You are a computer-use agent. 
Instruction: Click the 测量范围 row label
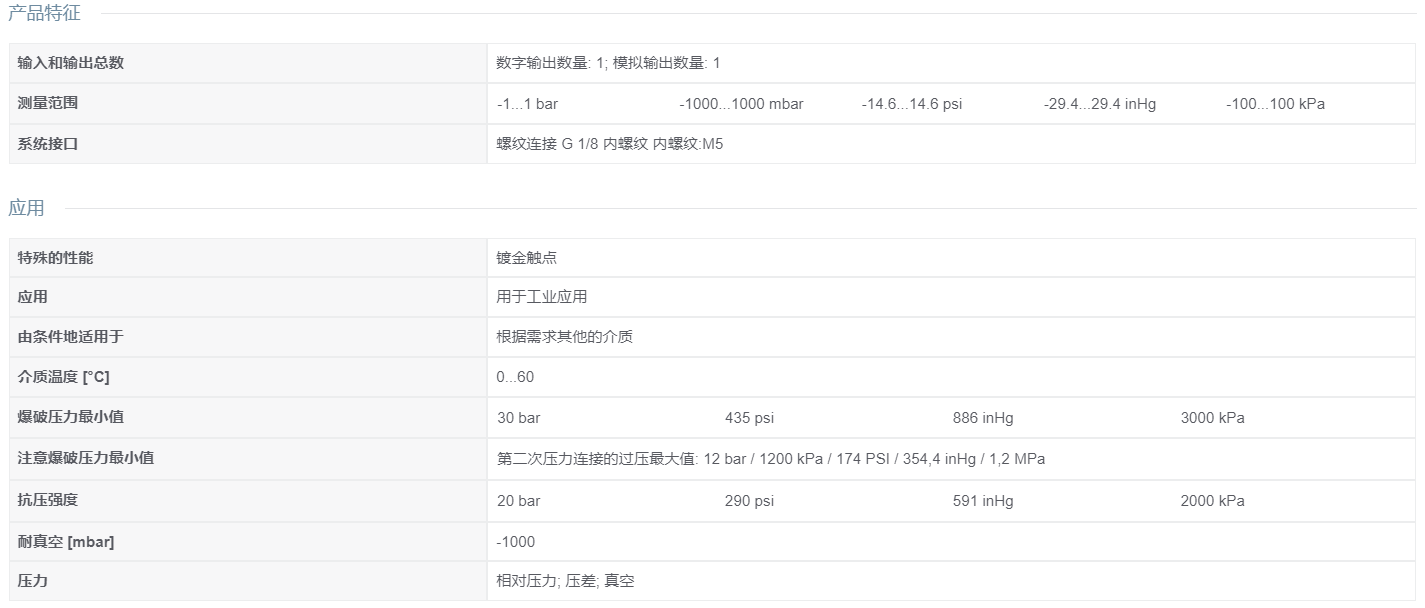point(48,103)
